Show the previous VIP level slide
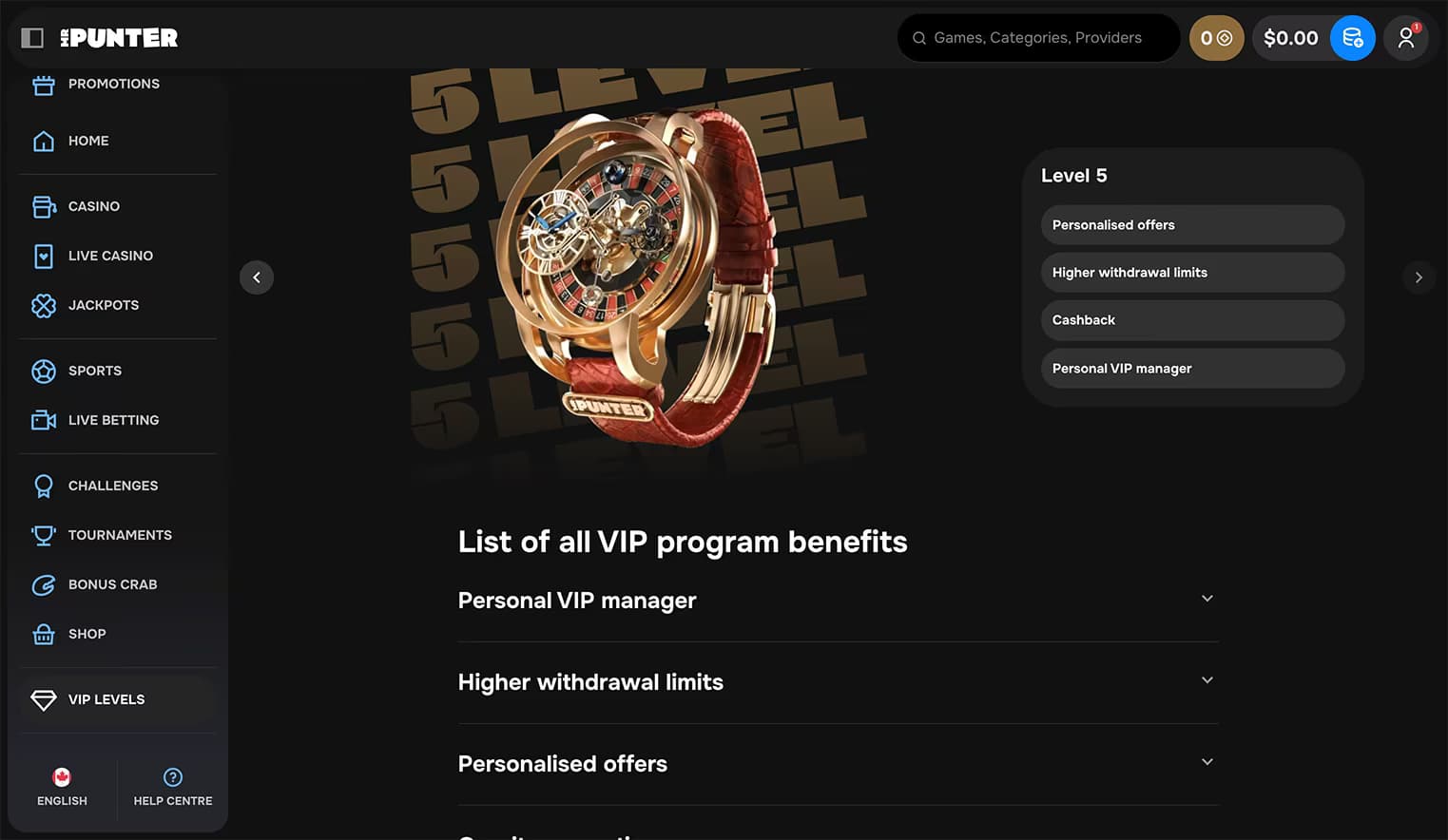This screenshot has width=1448, height=840. click(x=257, y=277)
